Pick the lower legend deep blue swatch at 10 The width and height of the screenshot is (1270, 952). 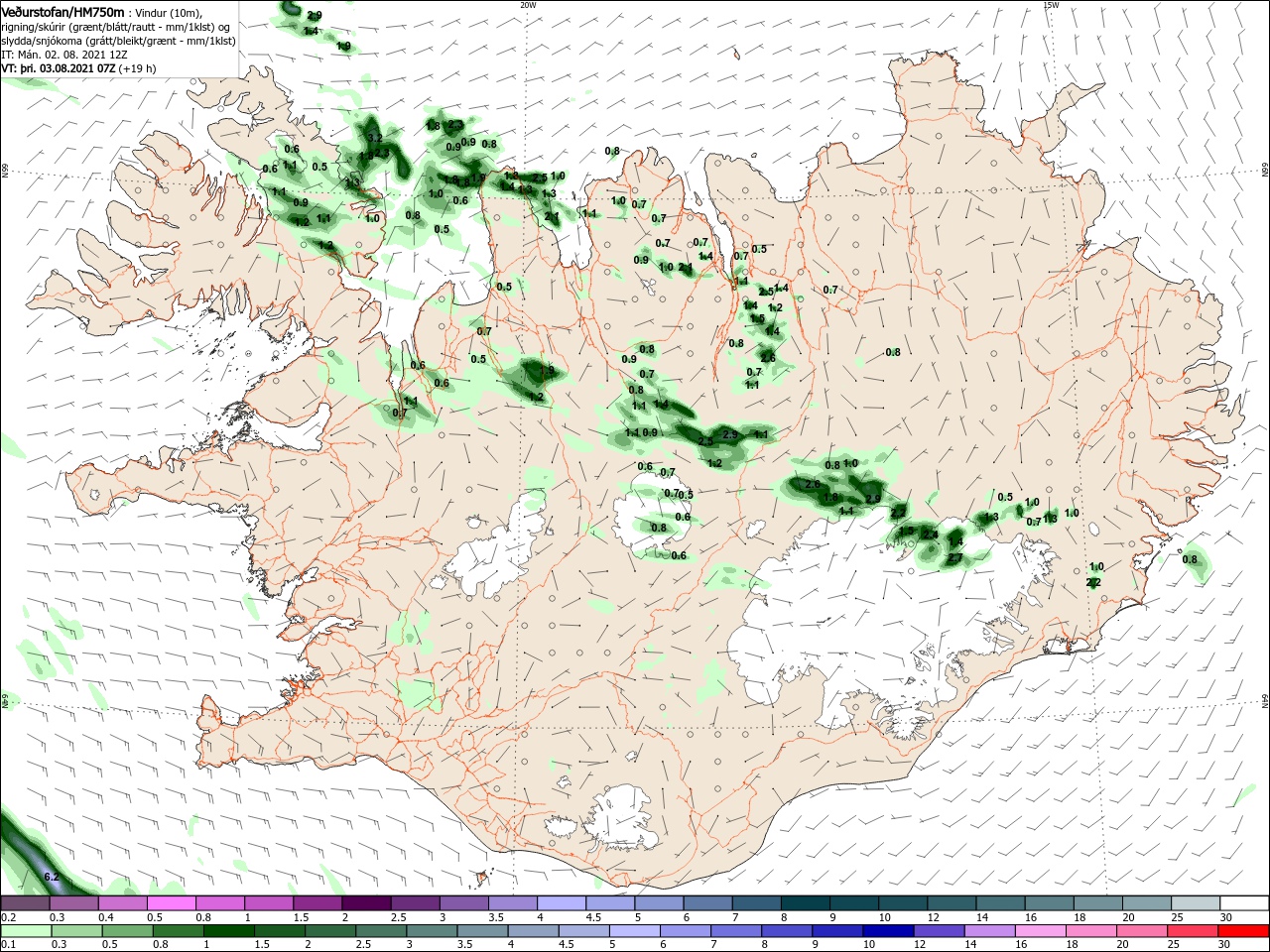point(886,931)
